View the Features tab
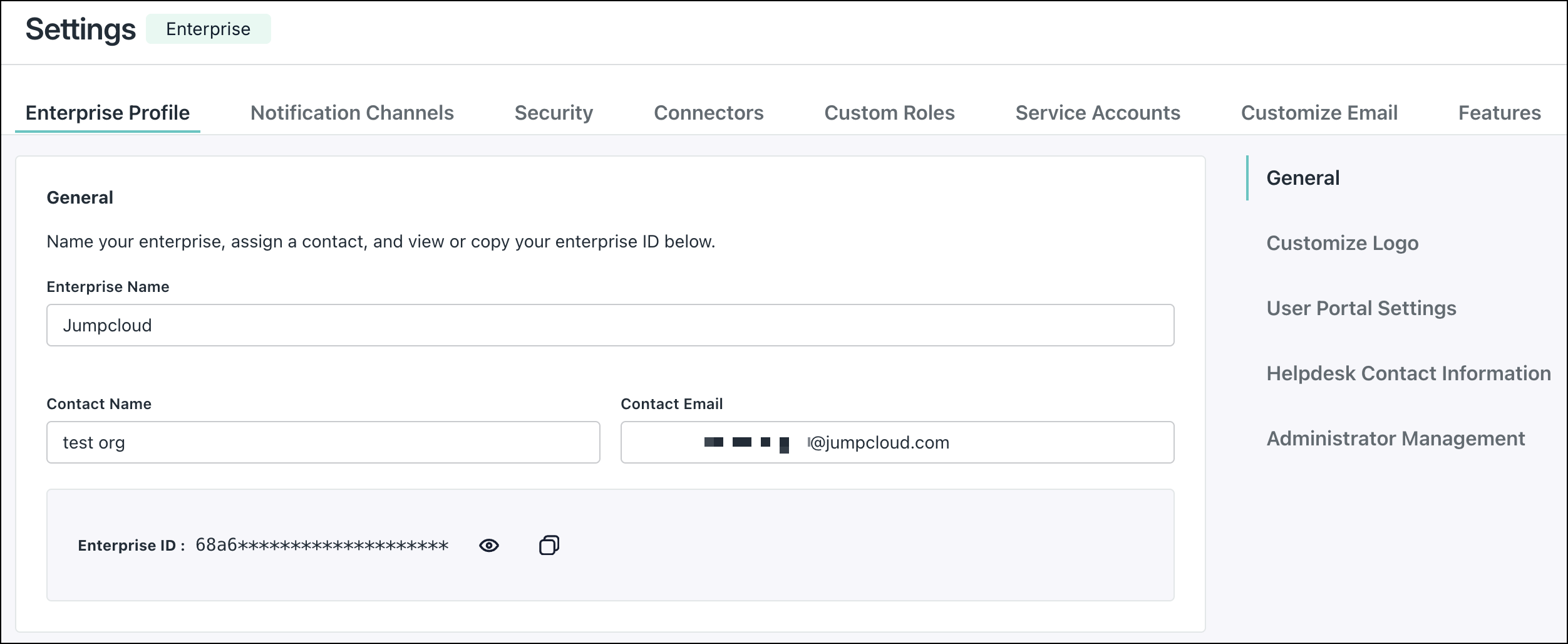The width and height of the screenshot is (1568, 644). 1500,113
